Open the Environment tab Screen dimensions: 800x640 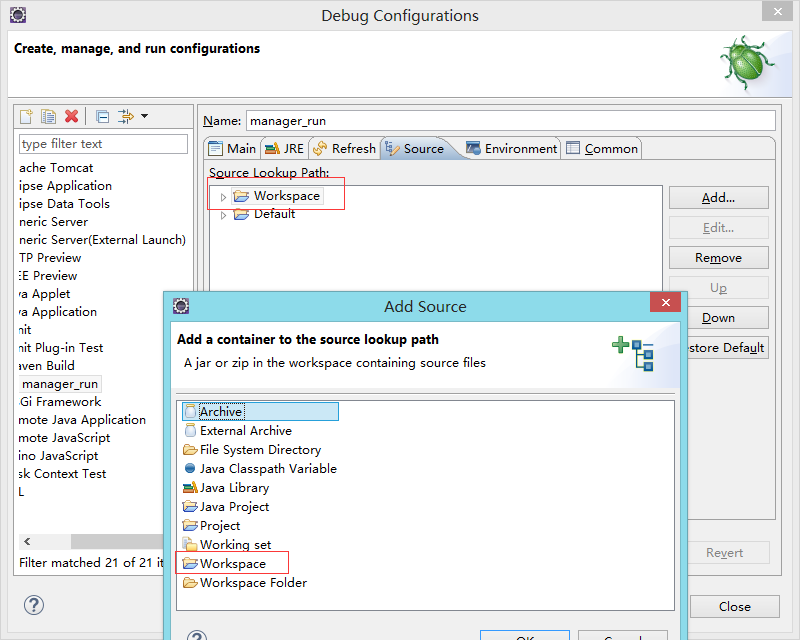[511, 149]
